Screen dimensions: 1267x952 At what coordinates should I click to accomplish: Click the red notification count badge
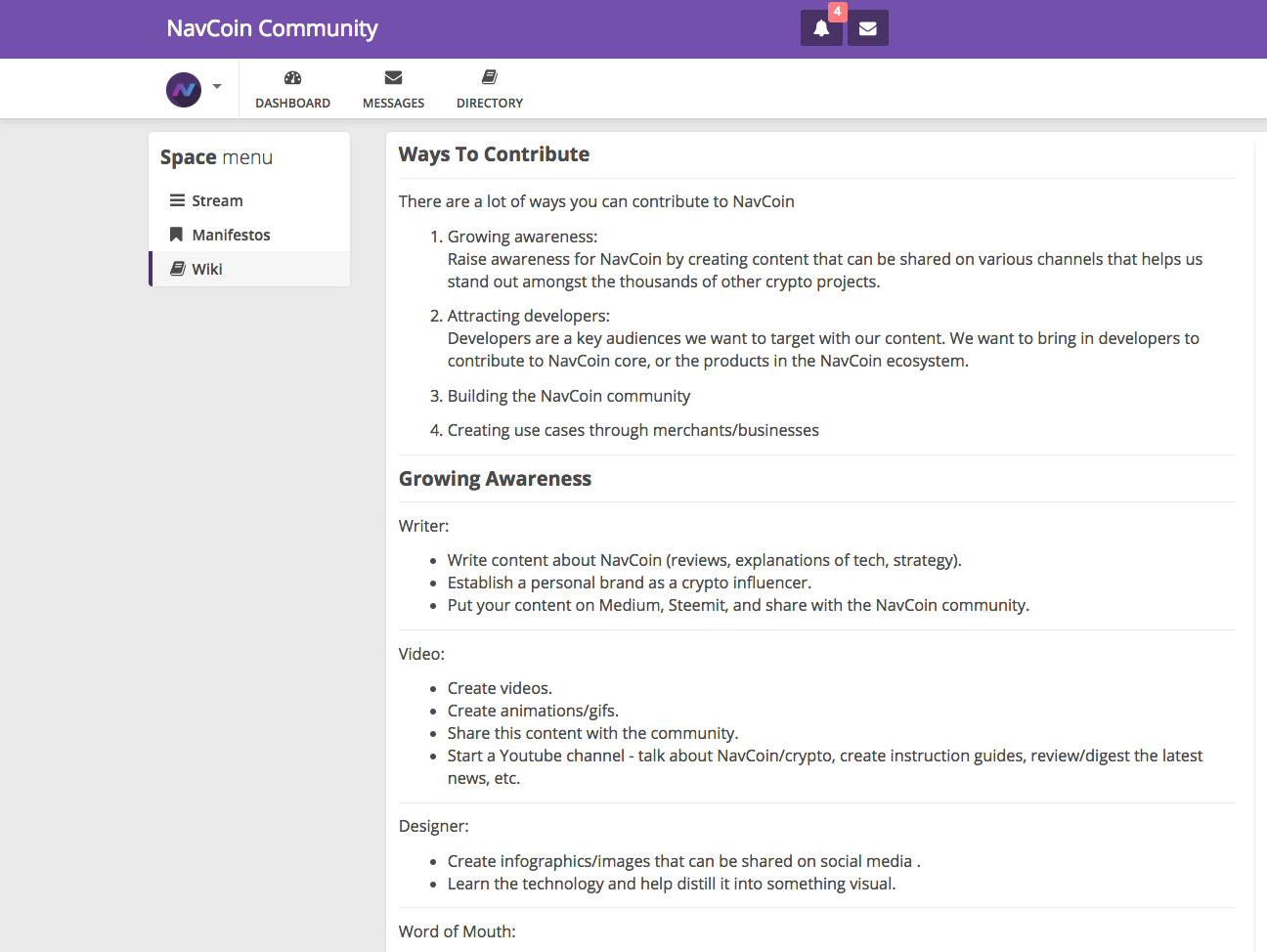837,12
